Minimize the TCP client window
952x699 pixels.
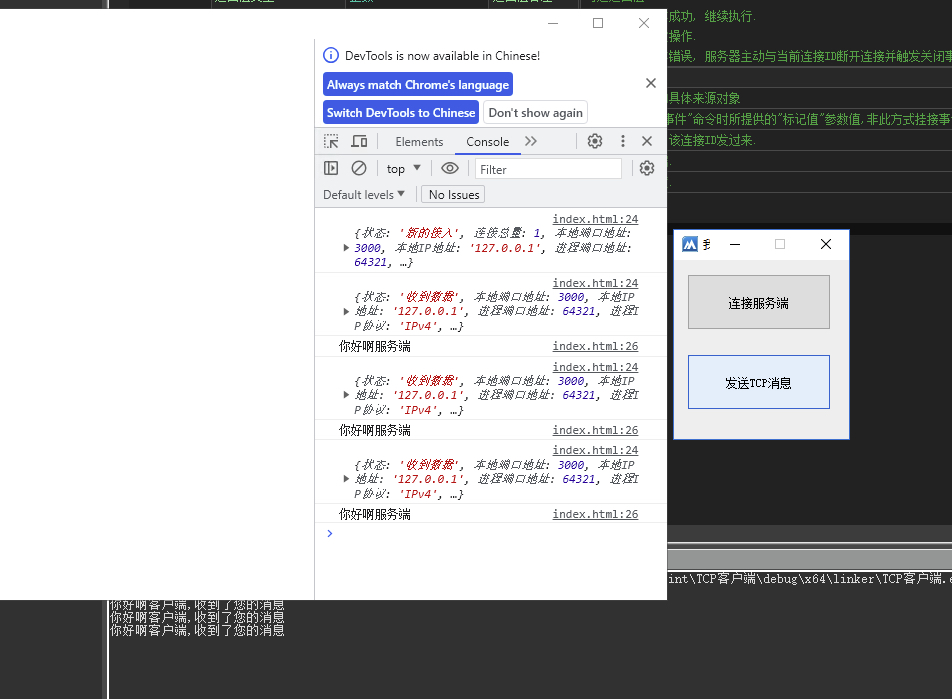point(735,244)
